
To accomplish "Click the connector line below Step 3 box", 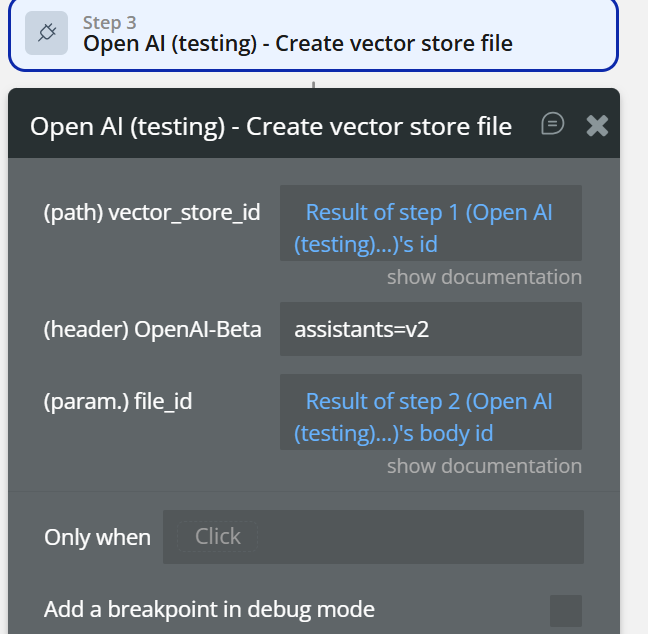I will click(x=314, y=81).
